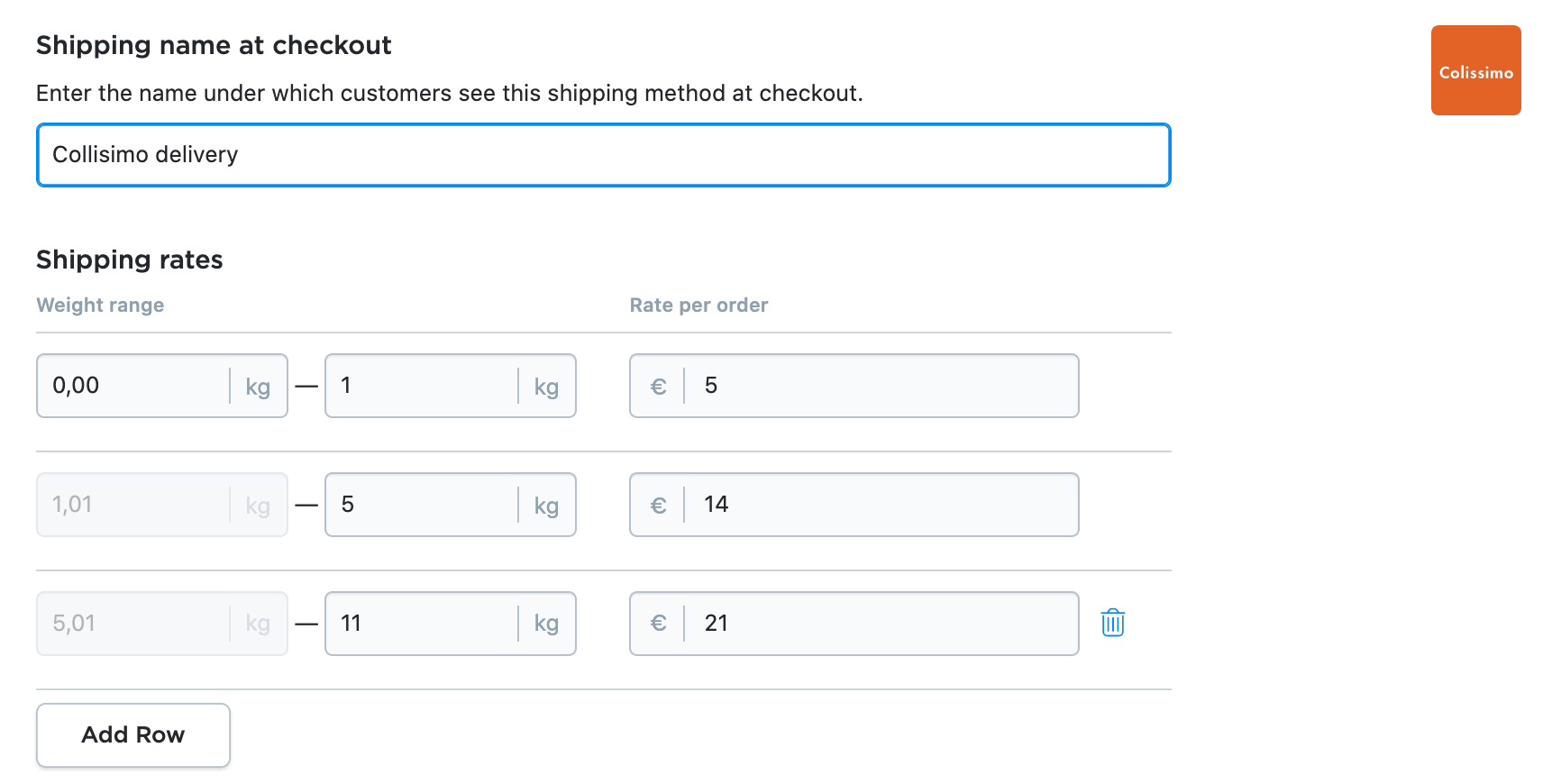The height and width of the screenshot is (784, 1552).
Task: Click the kg label on the 11 kg field
Action: [546, 624]
